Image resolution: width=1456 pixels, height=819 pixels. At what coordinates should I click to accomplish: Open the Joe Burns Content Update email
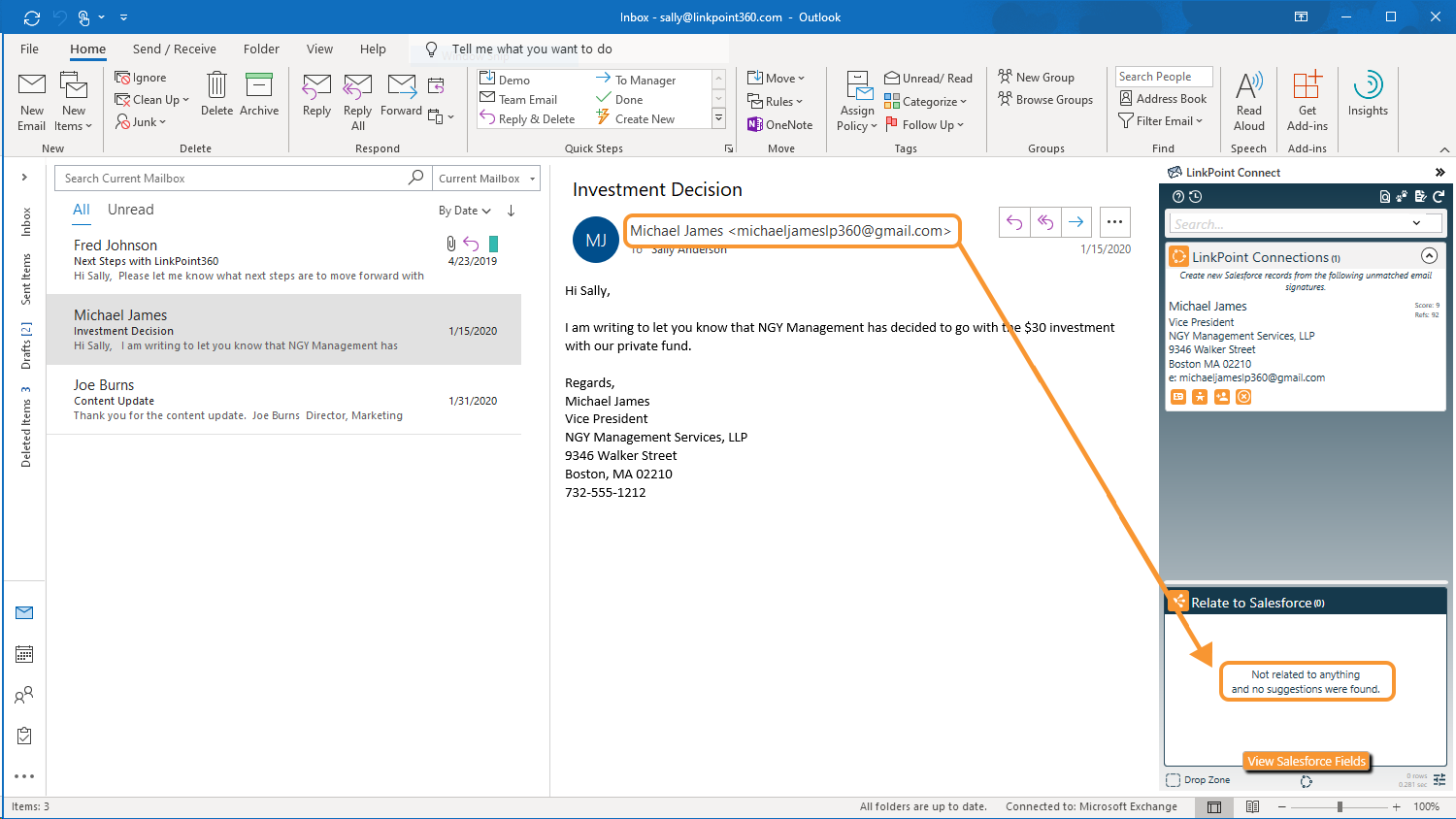[284, 400]
